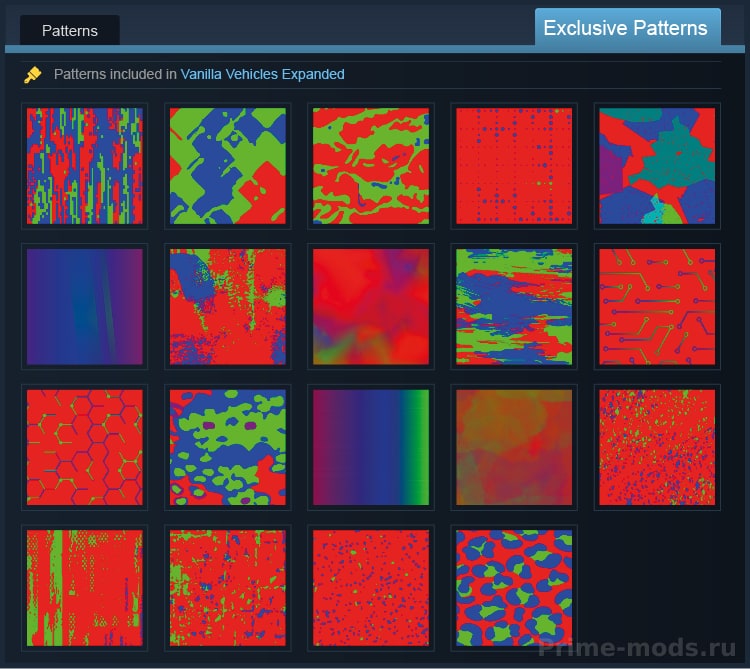Select the horizontal blue-green brushstroke pattern
The width and height of the screenshot is (750, 669).
point(514,307)
